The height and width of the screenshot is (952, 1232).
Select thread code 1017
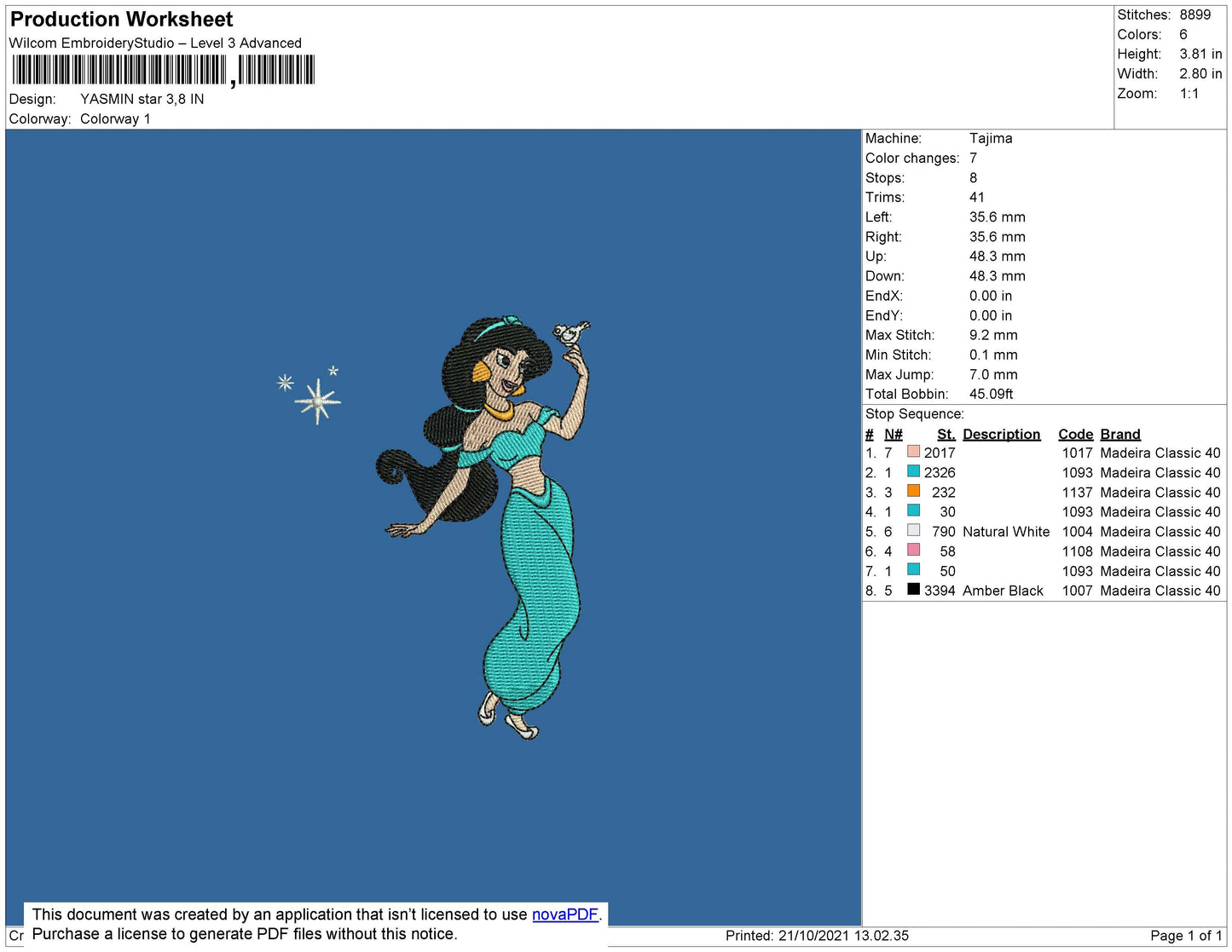[1078, 453]
